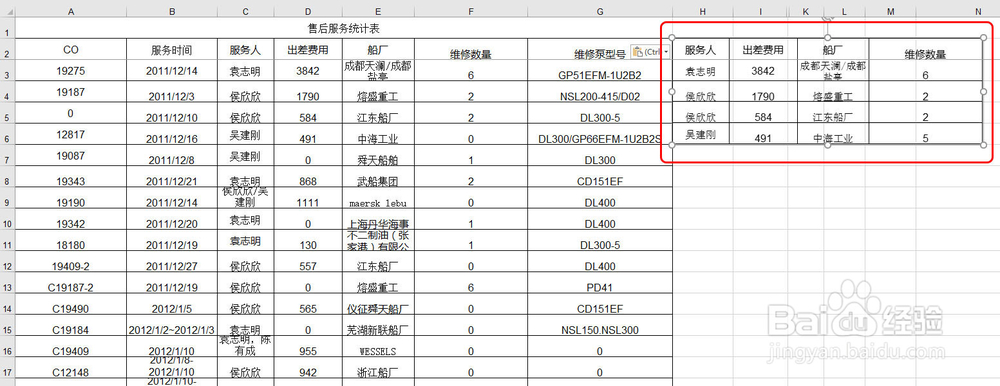Click the date cell 2011/12/21
The width and height of the screenshot is (1000, 386).
click(172, 177)
